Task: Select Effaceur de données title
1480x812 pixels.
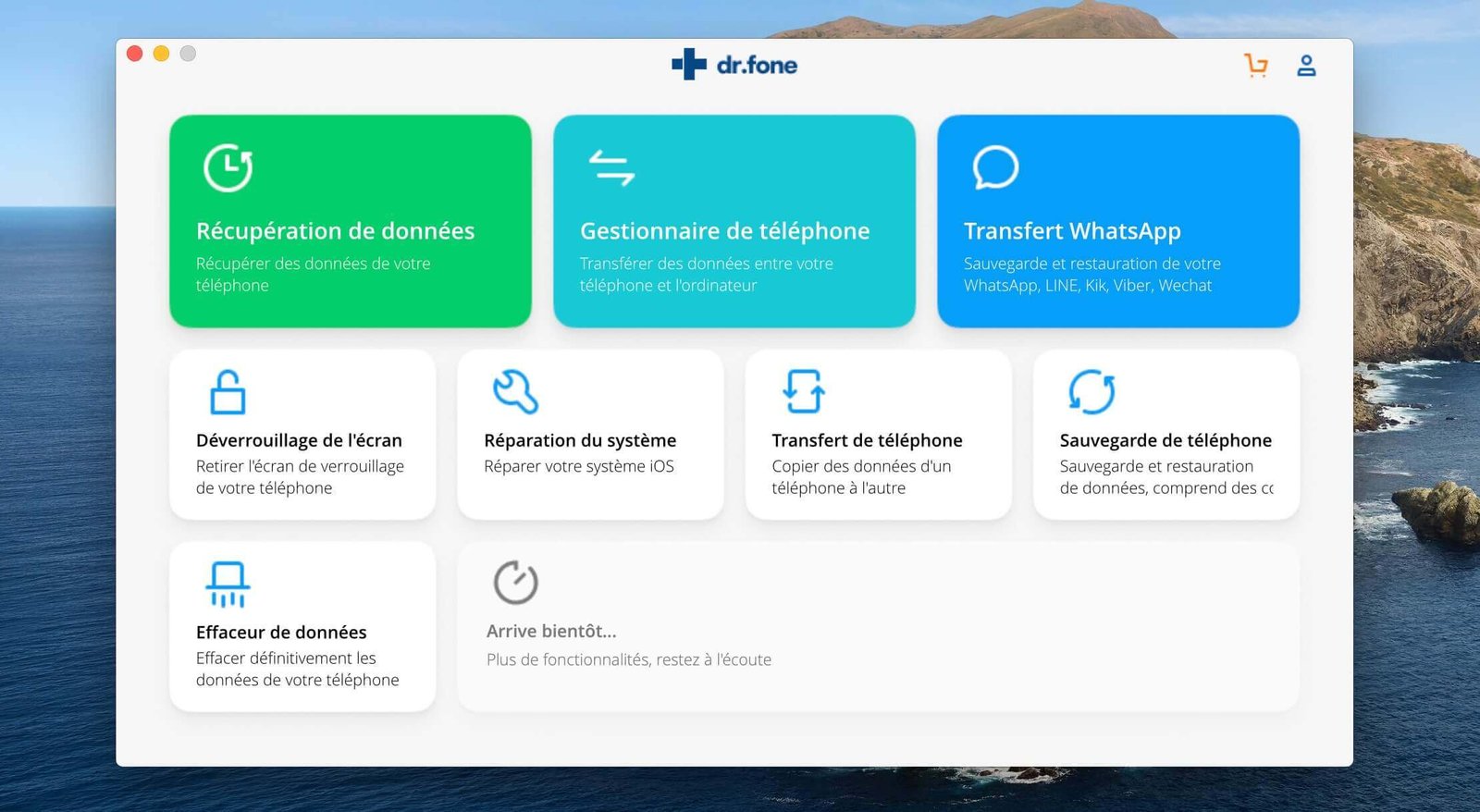Action: pos(281,633)
